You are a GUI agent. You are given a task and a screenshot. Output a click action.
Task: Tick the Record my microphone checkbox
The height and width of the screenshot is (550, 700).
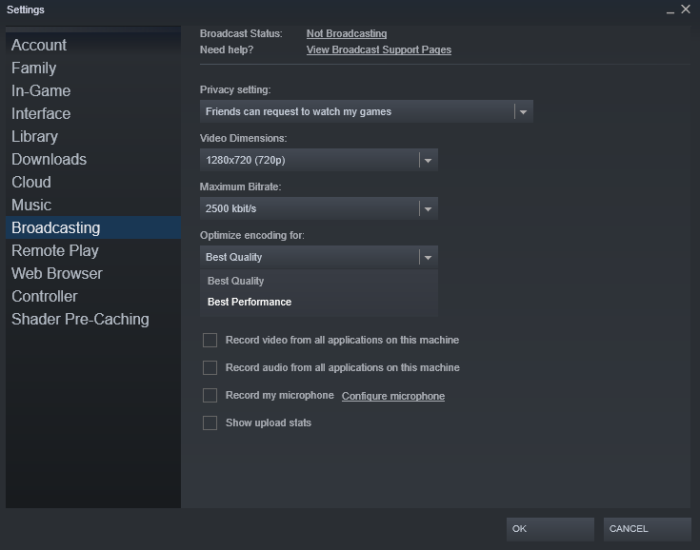coord(210,396)
